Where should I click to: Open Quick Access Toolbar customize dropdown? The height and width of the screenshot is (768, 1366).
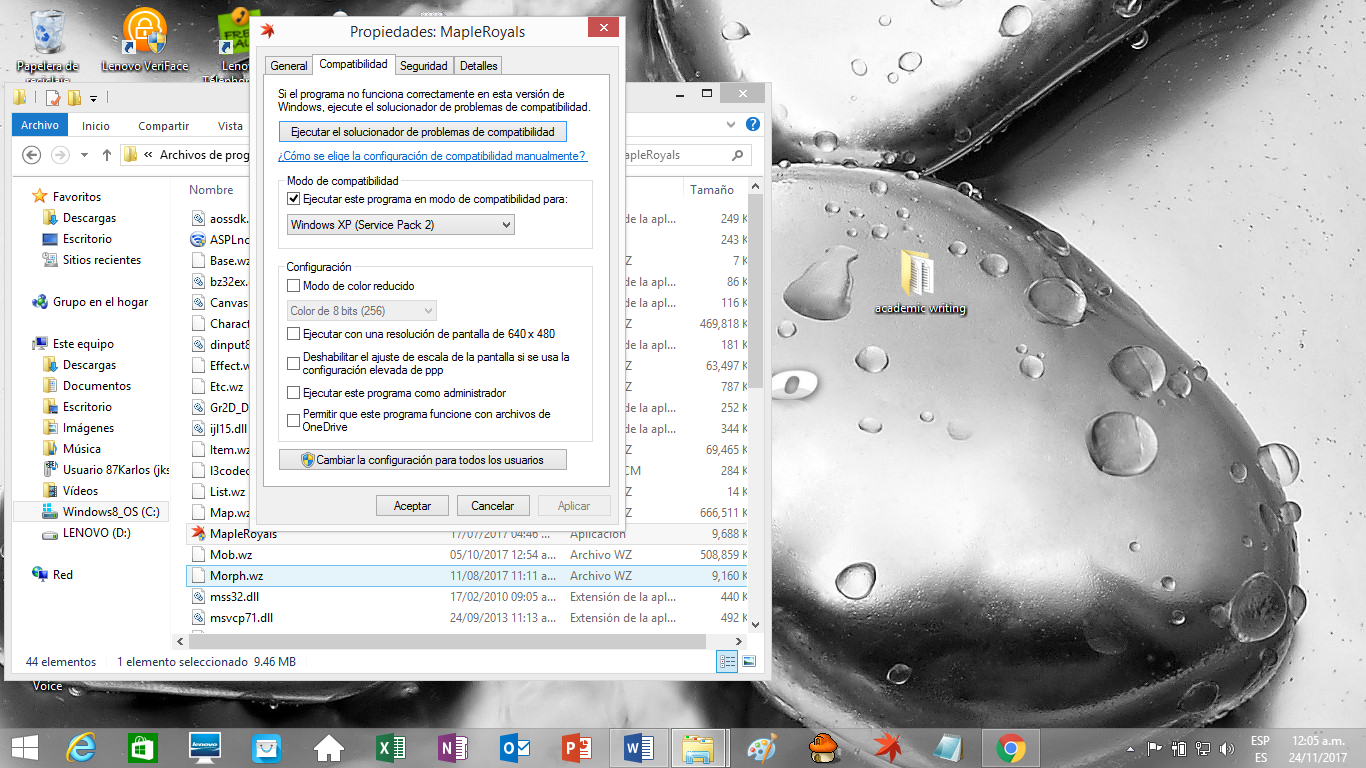93,98
